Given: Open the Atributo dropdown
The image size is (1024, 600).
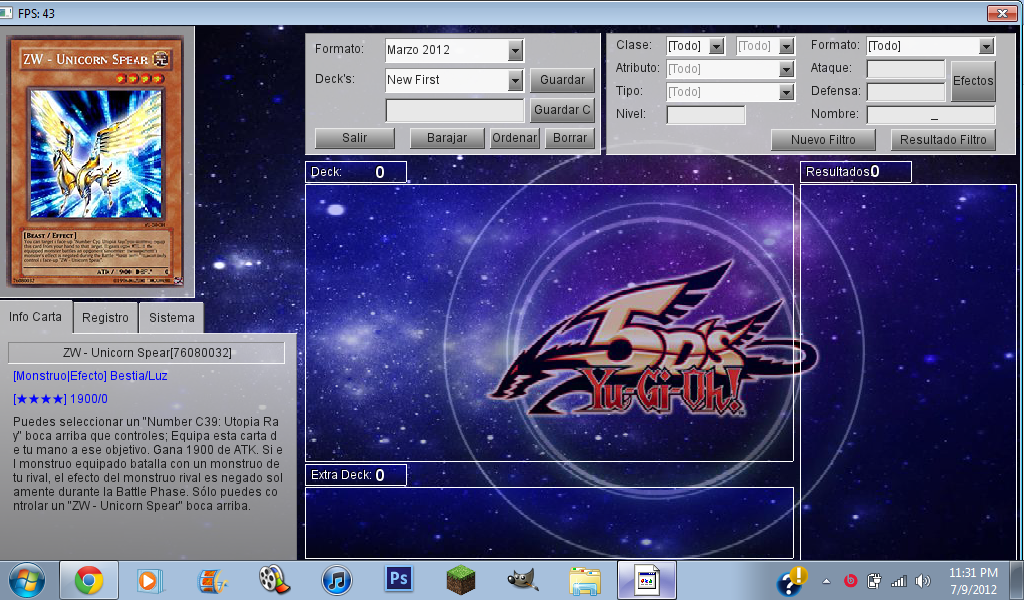Looking at the screenshot, I should 786,69.
